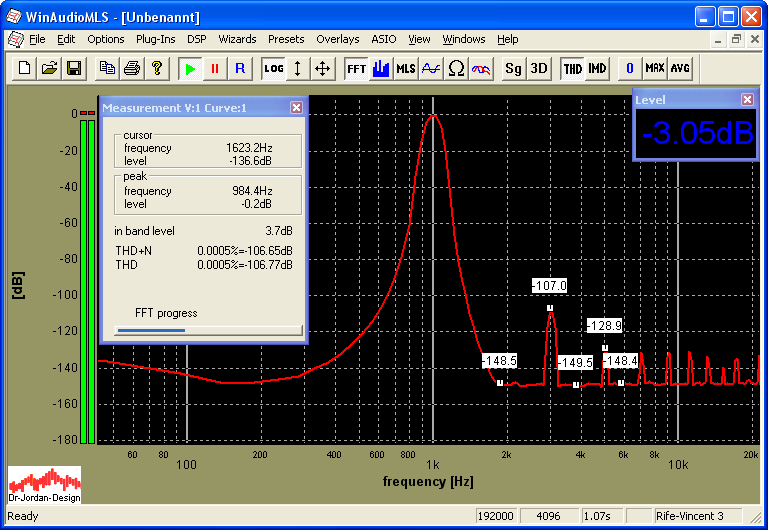Toggle IMD measurement display
The width and height of the screenshot is (768, 530).
(597, 69)
